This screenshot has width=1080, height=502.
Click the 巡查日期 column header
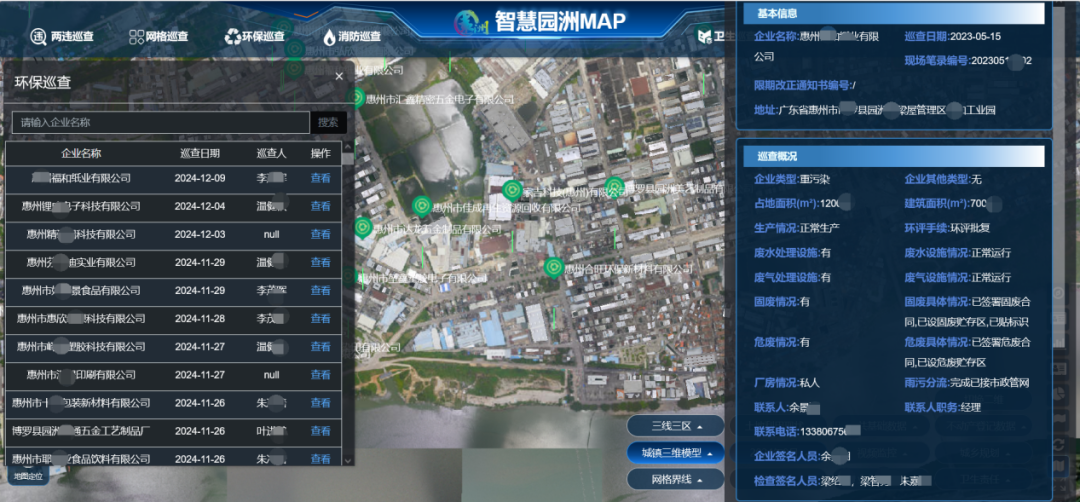tap(200, 154)
